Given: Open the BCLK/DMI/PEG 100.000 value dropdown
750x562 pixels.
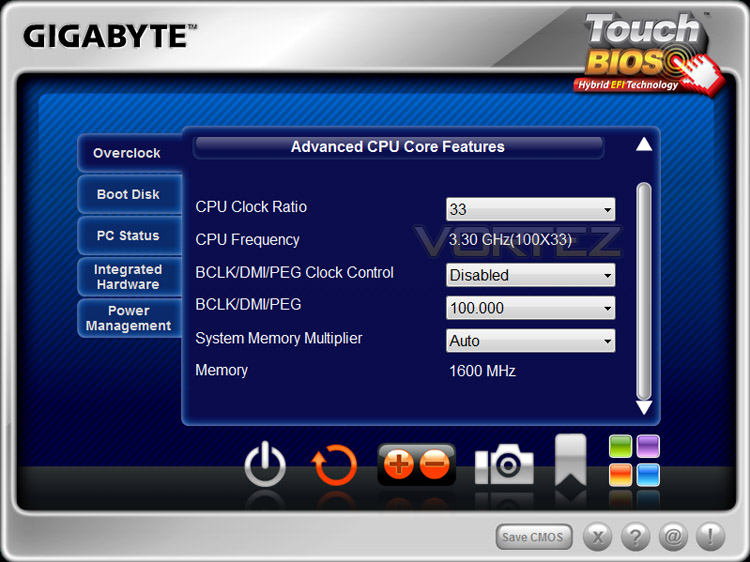Looking at the screenshot, I should tap(530, 308).
